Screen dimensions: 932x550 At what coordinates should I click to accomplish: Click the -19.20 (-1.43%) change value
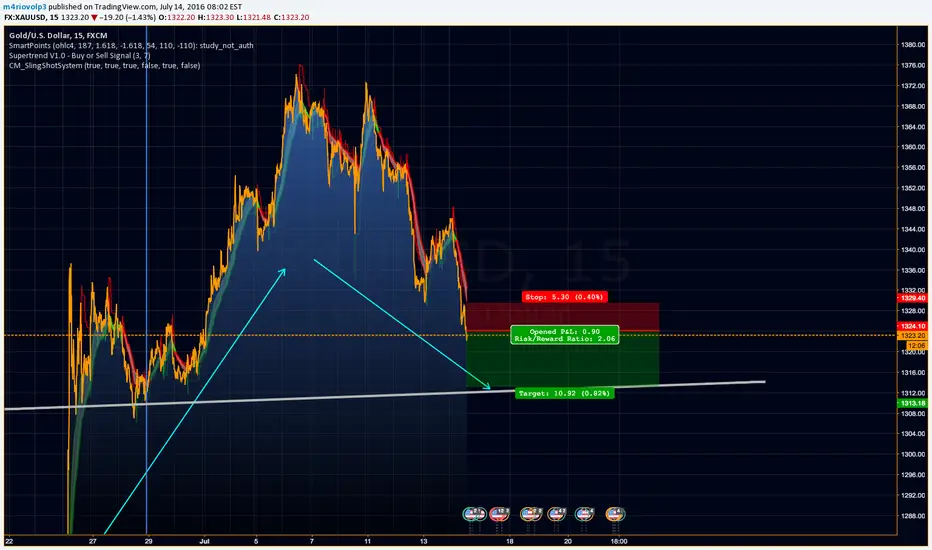click(x=127, y=17)
